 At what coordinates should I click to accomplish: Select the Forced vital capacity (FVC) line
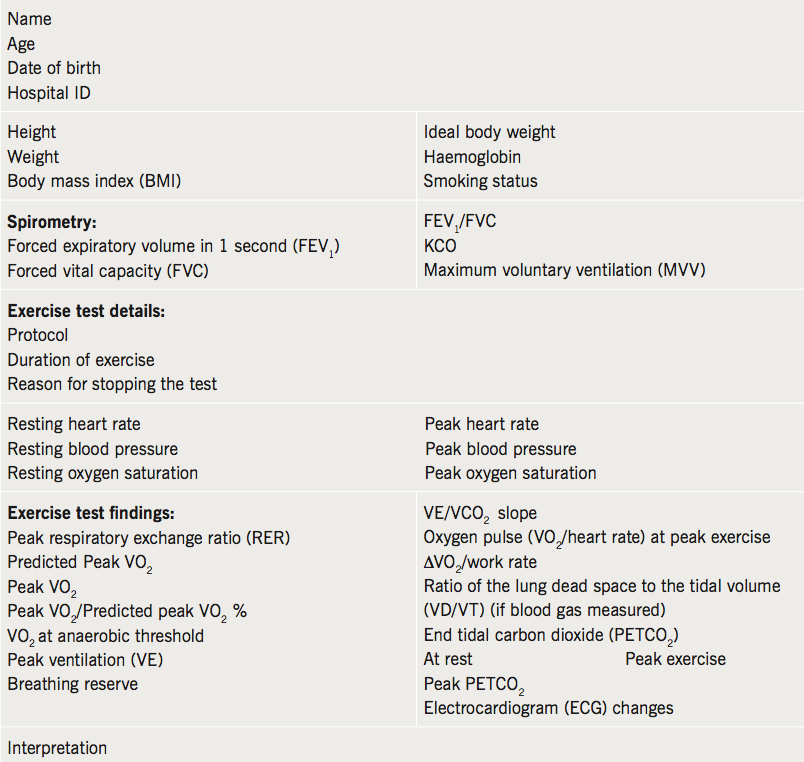(x=108, y=270)
